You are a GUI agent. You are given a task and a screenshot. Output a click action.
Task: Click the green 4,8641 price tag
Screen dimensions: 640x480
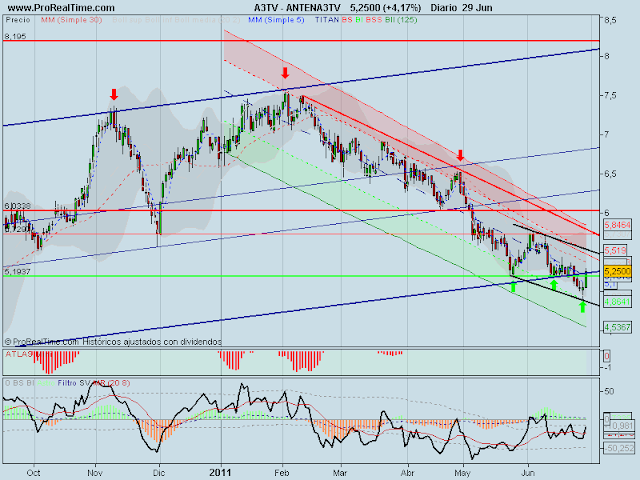(x=618, y=302)
